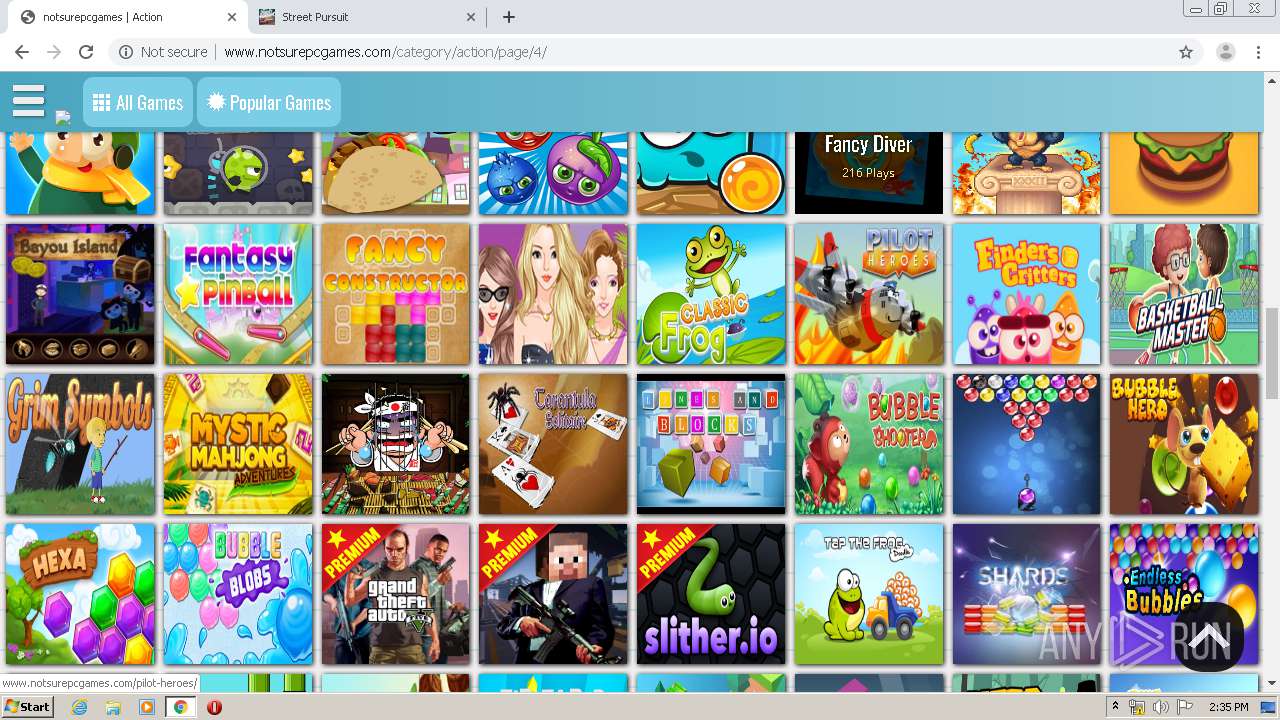This screenshot has width=1280, height=720.
Task: Click the red stop-sign taskbar icon
Action: tap(214, 707)
